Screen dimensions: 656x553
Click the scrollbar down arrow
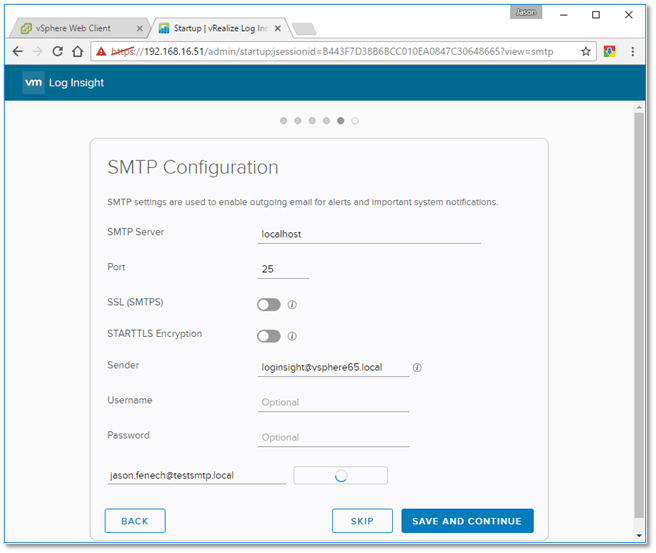pyautogui.click(x=639, y=535)
